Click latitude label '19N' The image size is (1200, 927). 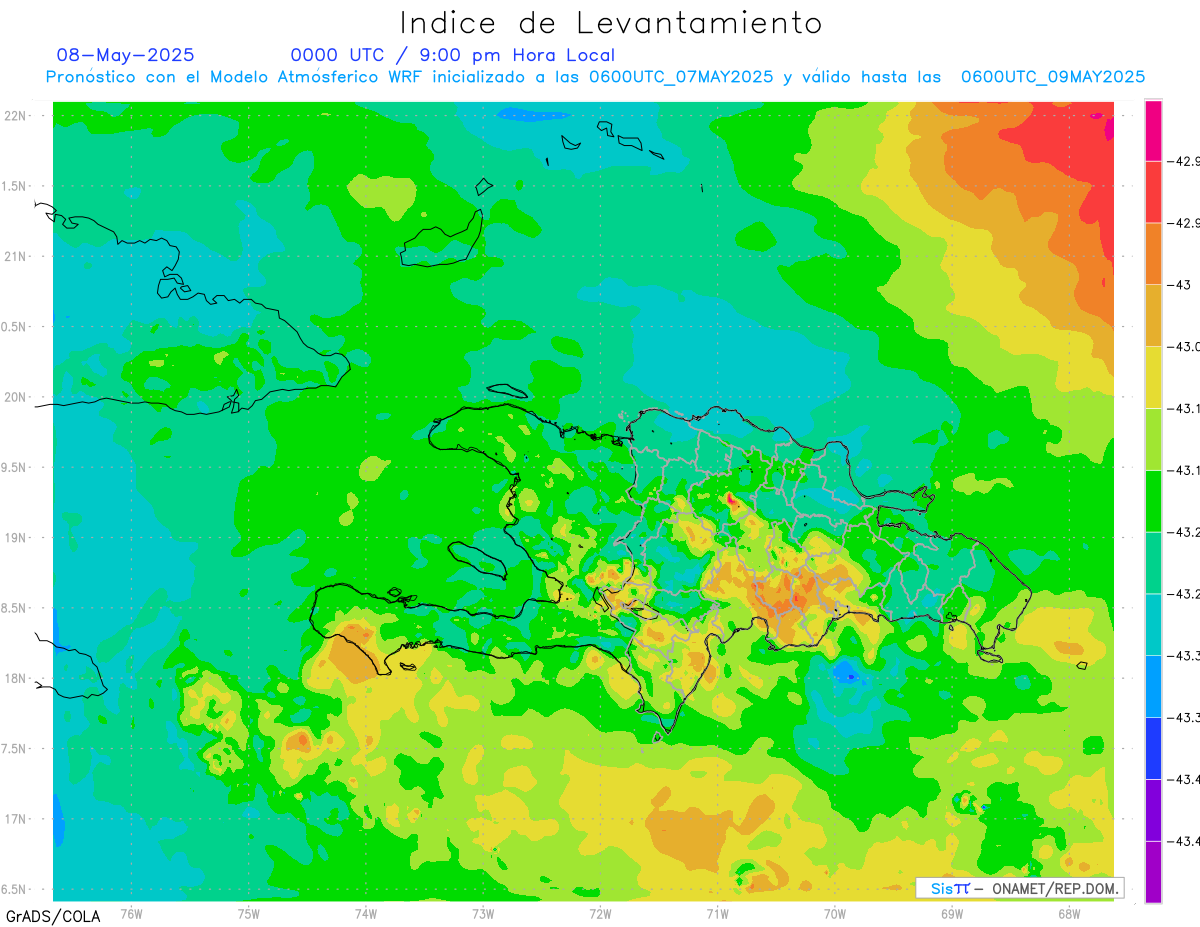tap(17, 538)
